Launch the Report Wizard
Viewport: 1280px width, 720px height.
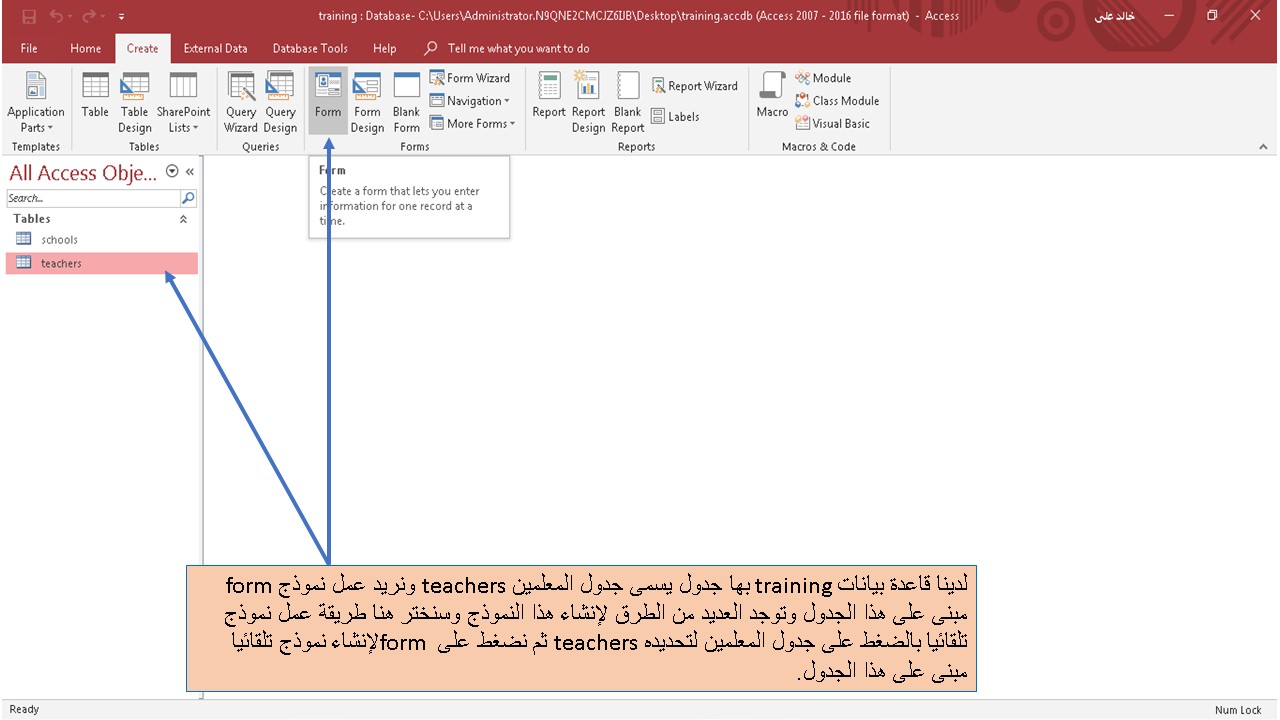[695, 86]
